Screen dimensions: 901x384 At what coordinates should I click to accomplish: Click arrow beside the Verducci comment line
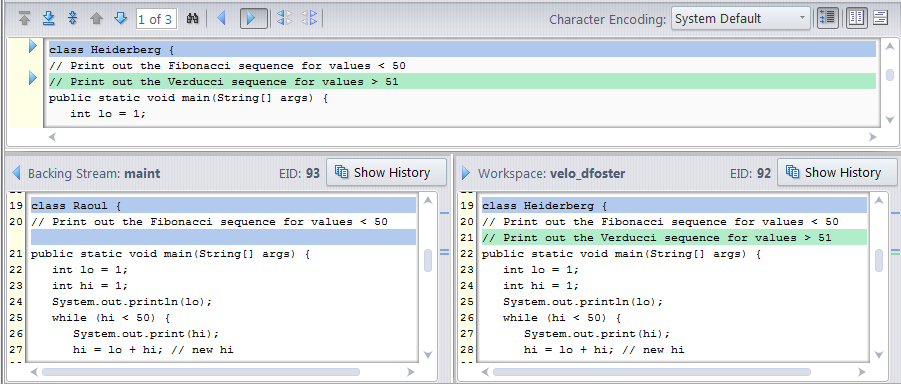(33, 78)
